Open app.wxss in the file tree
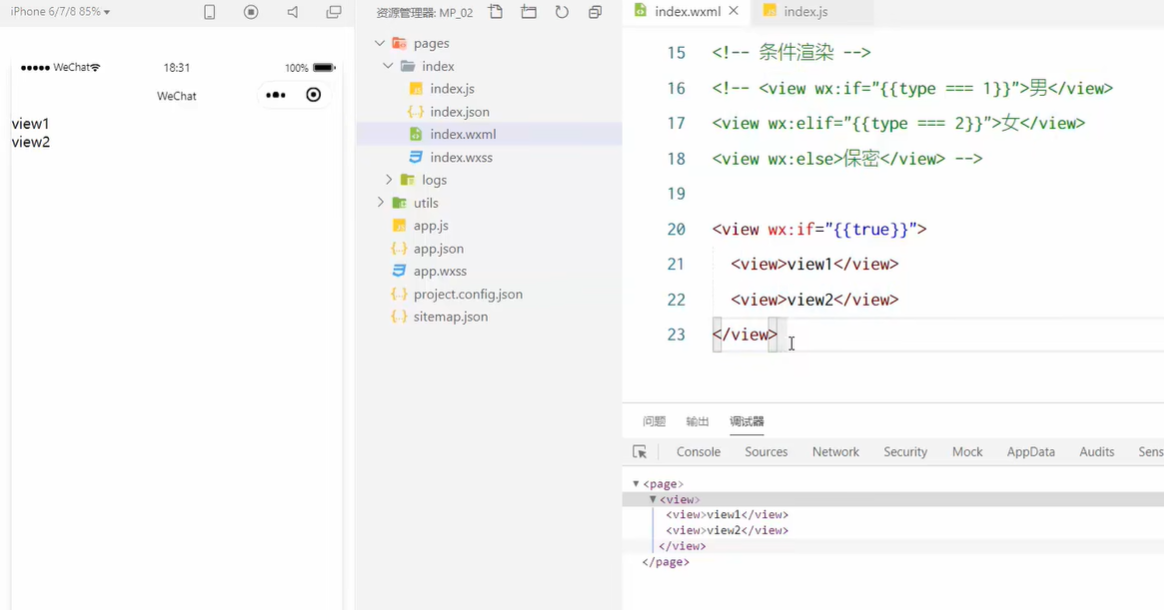Viewport: 1164px width, 610px height. tap(439, 271)
